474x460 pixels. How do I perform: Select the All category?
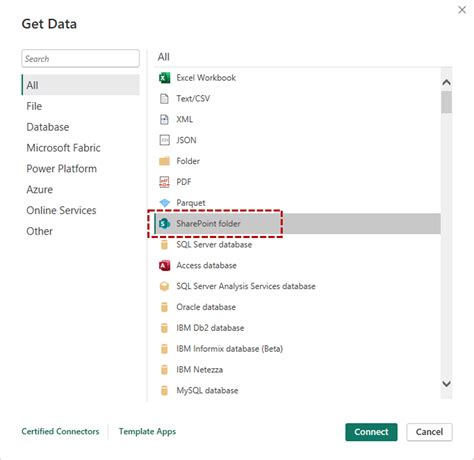[80, 85]
